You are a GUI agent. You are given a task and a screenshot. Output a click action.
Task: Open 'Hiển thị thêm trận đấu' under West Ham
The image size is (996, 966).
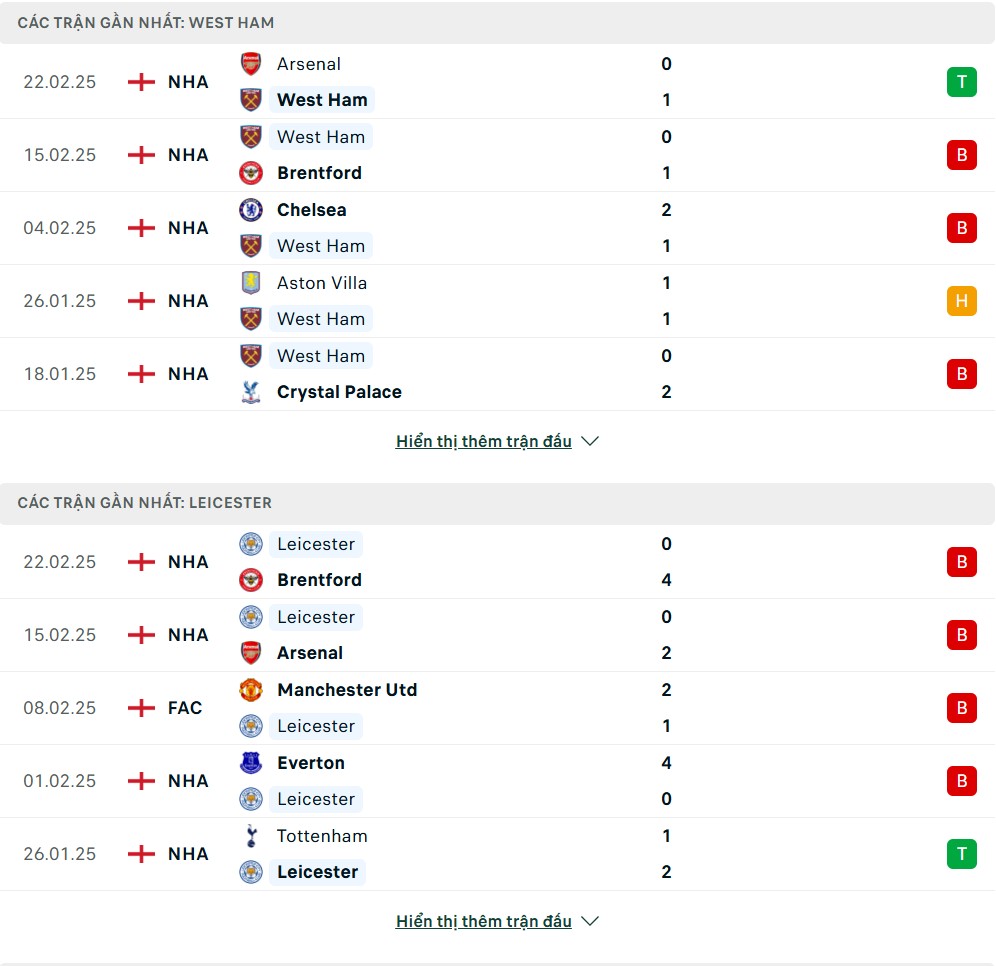coord(484,441)
